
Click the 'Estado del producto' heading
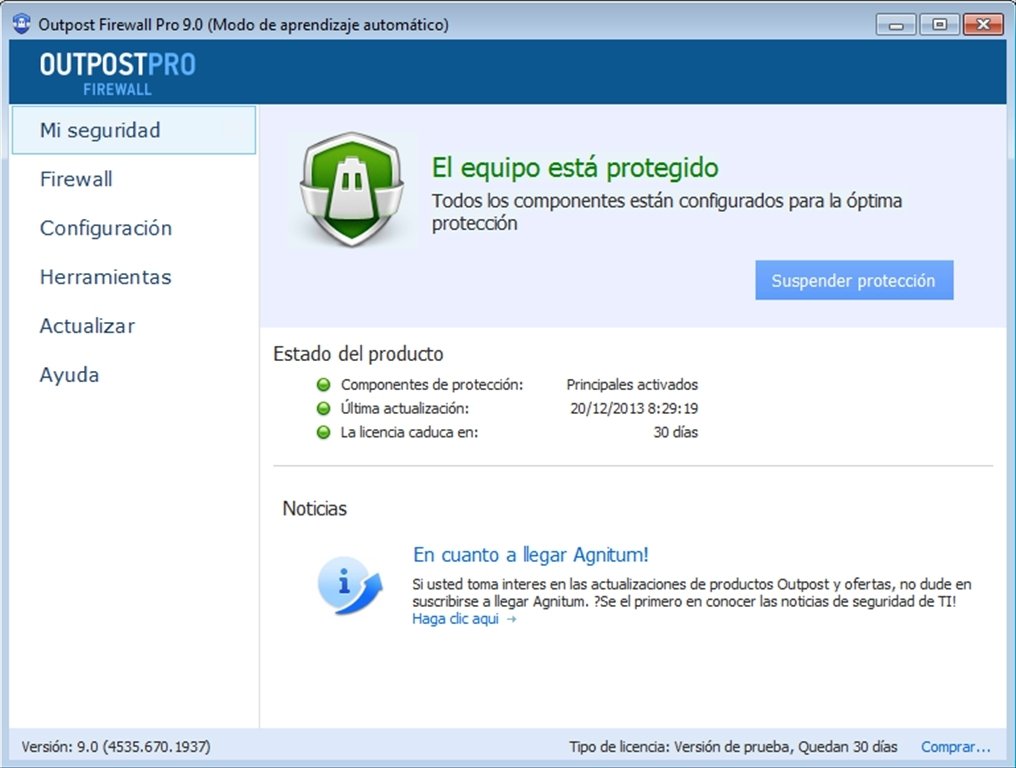(358, 354)
